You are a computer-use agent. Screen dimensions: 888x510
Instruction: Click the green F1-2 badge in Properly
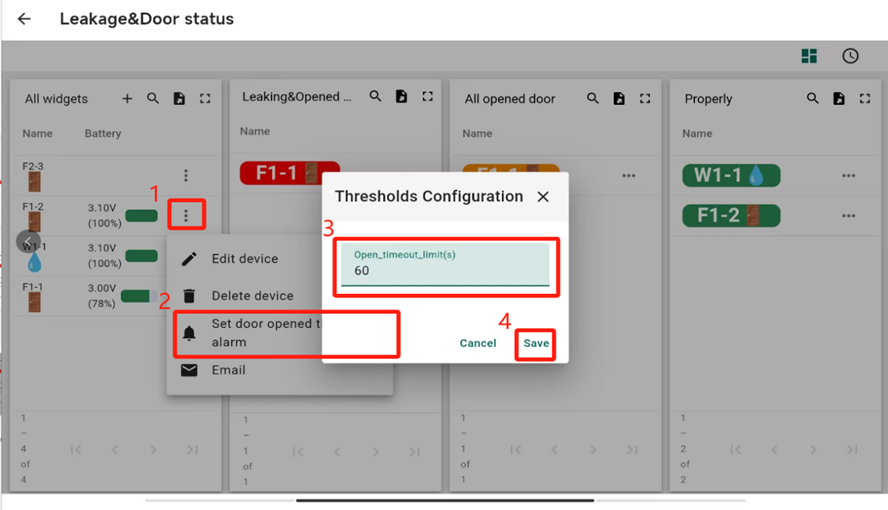click(731, 215)
